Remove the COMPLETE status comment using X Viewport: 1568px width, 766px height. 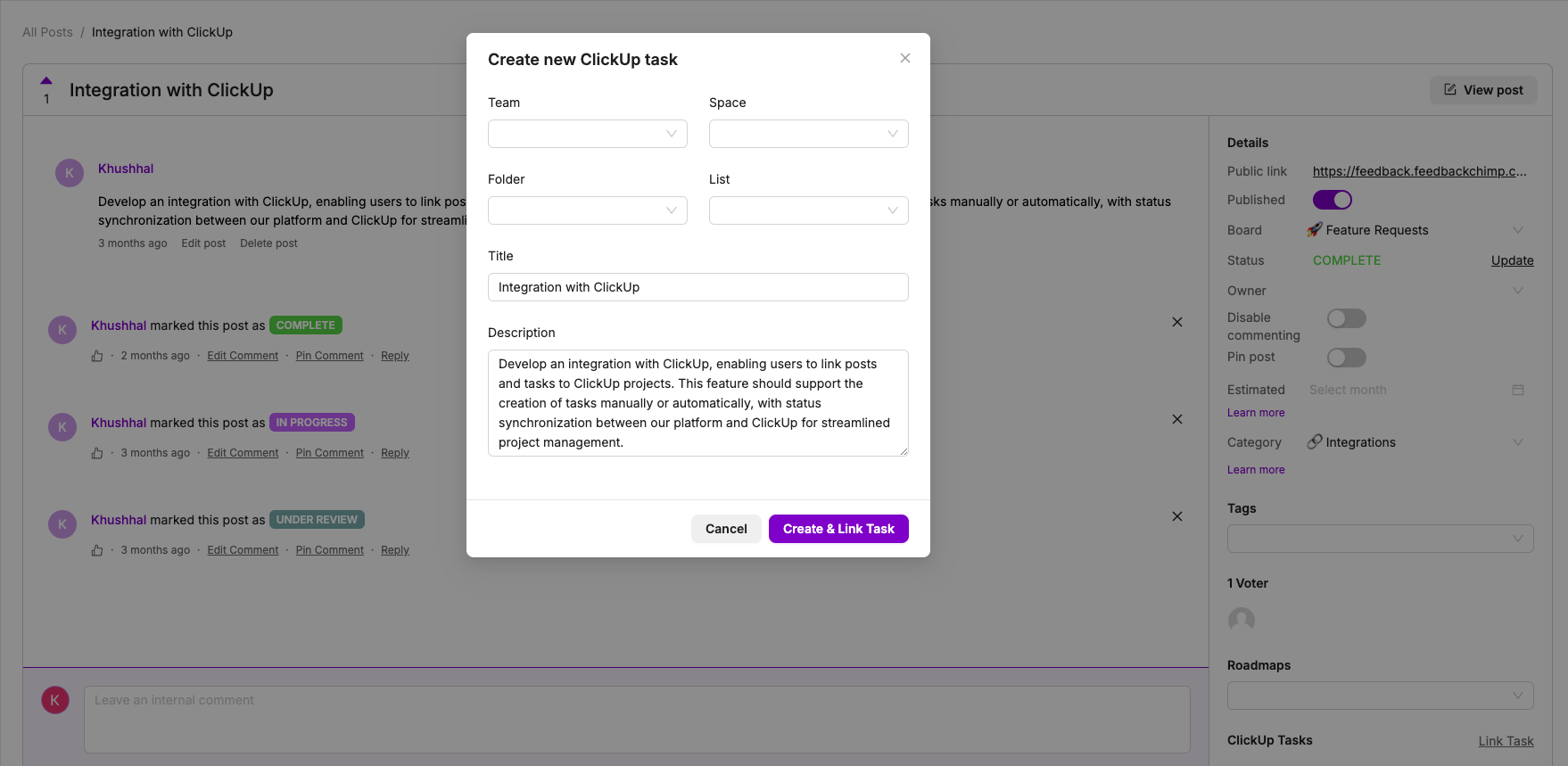(x=1176, y=322)
